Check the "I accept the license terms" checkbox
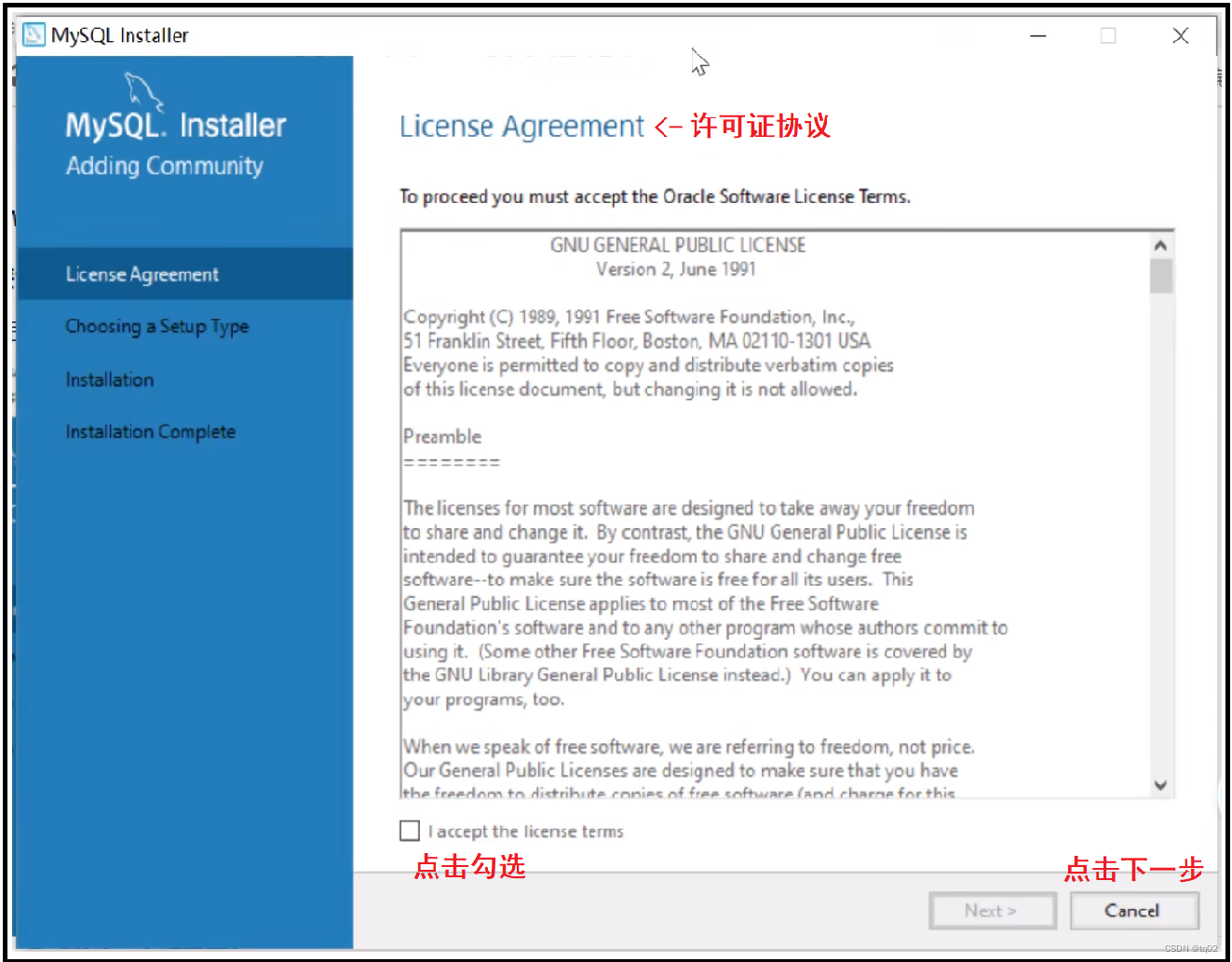The width and height of the screenshot is (1232, 962). point(410,831)
